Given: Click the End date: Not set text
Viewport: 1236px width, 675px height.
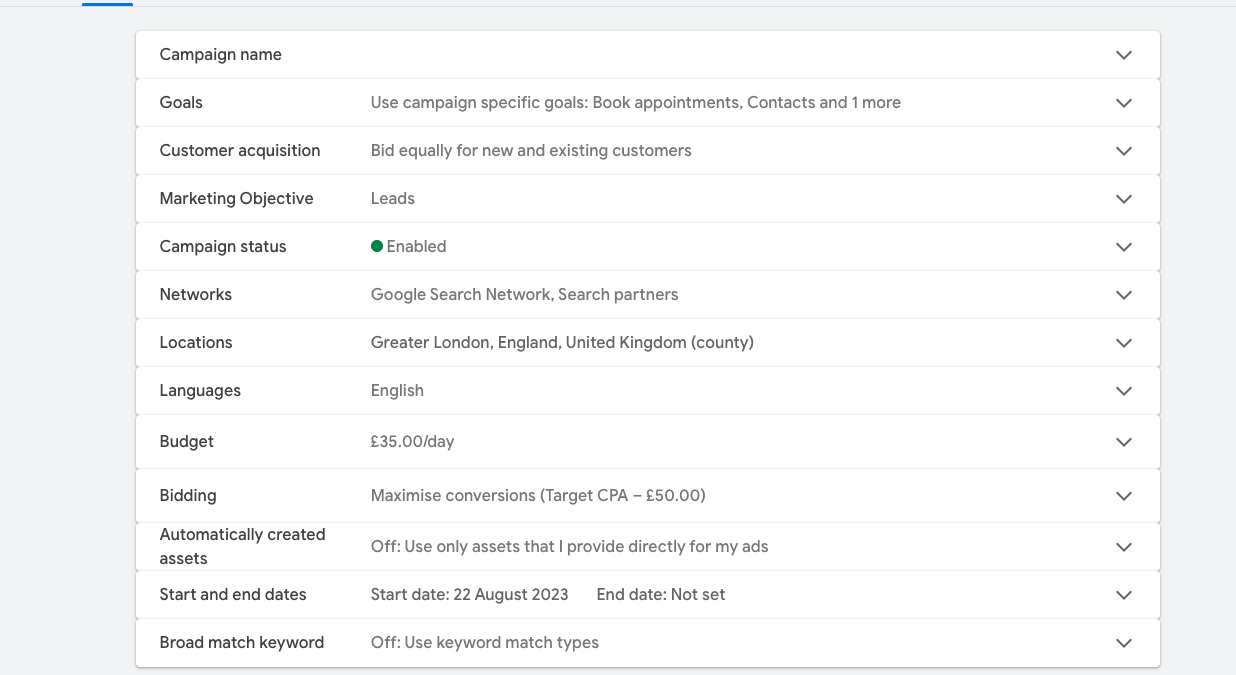Looking at the screenshot, I should click(660, 594).
